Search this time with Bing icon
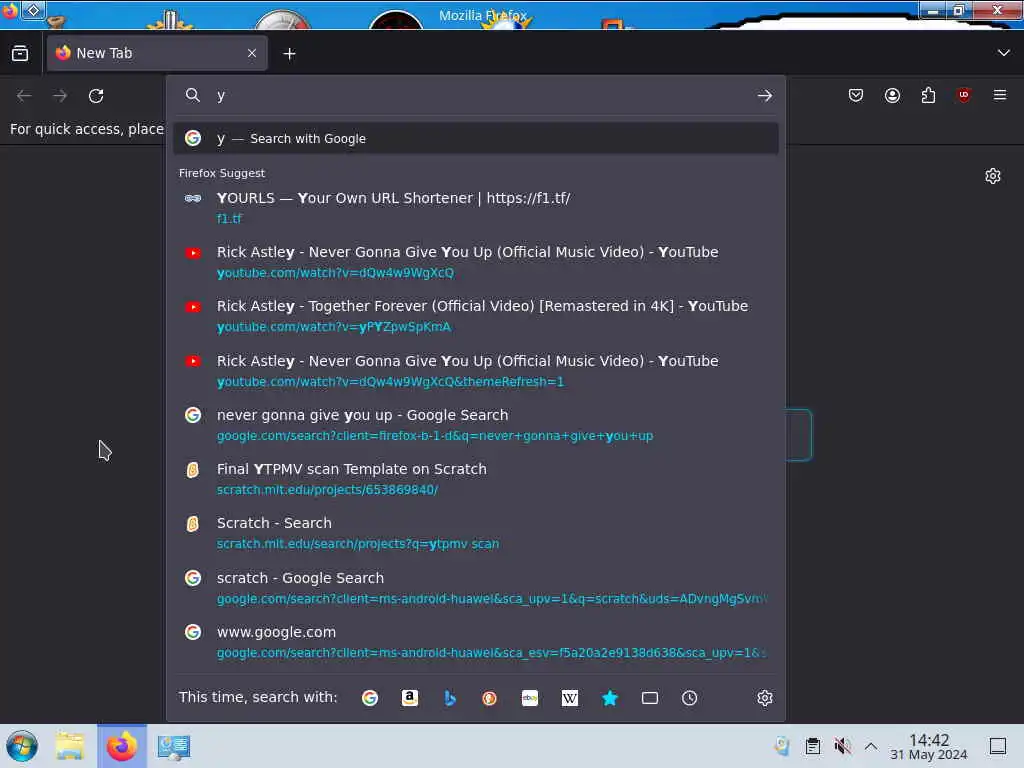Image resolution: width=1024 pixels, height=768 pixels. [x=450, y=698]
